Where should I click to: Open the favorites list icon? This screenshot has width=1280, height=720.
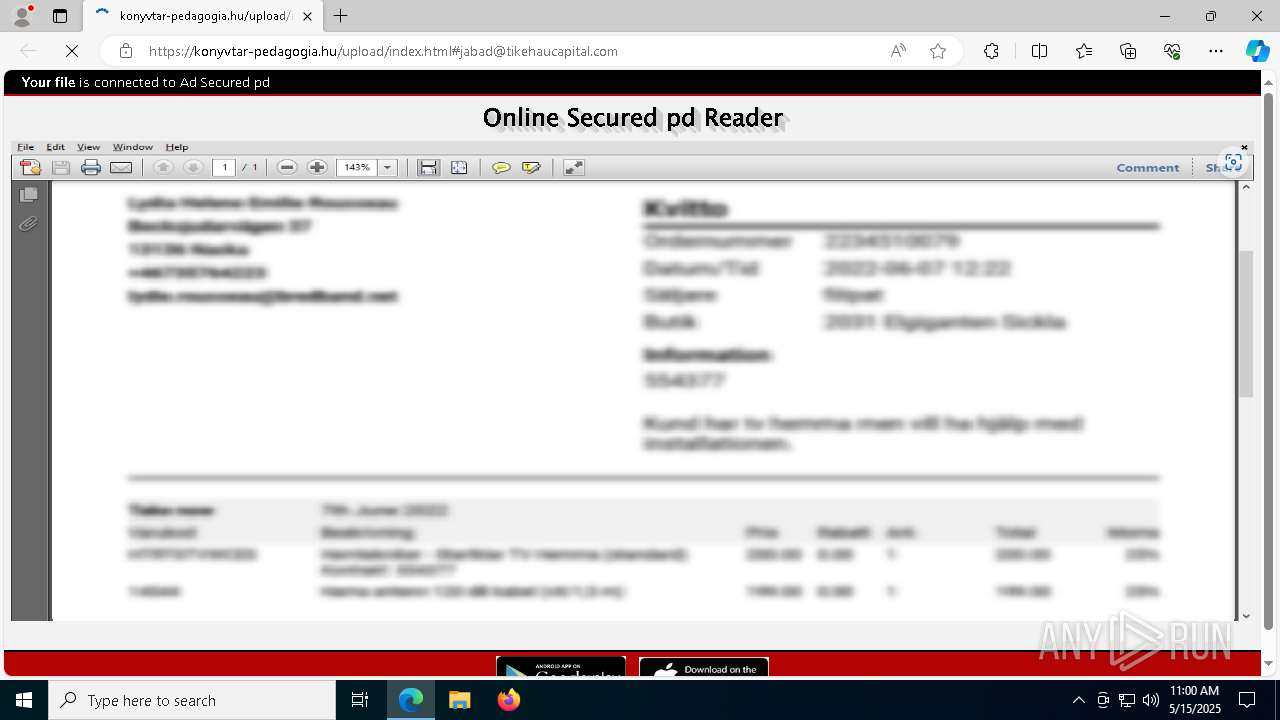tap(1084, 51)
